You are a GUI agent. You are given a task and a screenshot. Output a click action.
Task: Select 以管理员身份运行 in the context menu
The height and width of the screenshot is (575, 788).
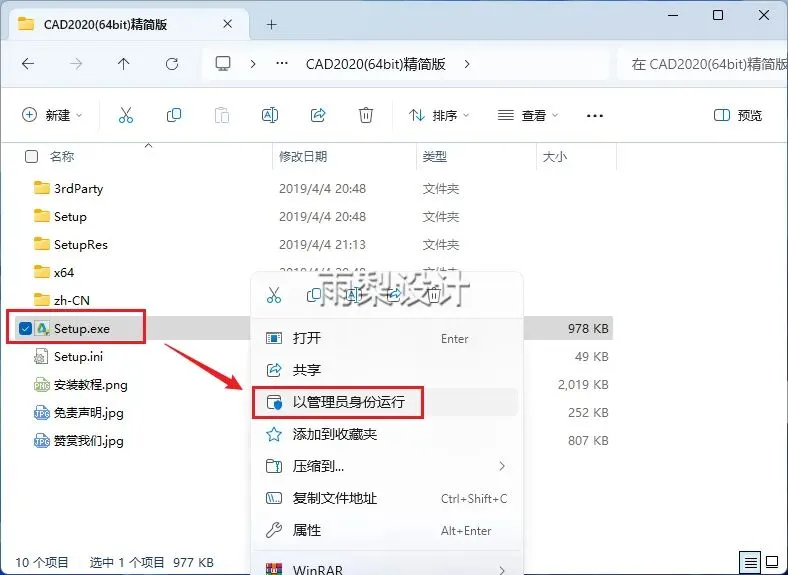coord(386,402)
